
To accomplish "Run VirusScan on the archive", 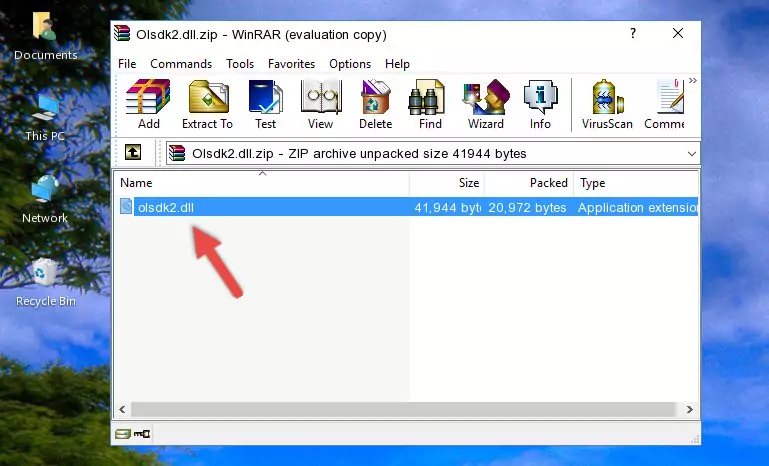I will [x=607, y=104].
